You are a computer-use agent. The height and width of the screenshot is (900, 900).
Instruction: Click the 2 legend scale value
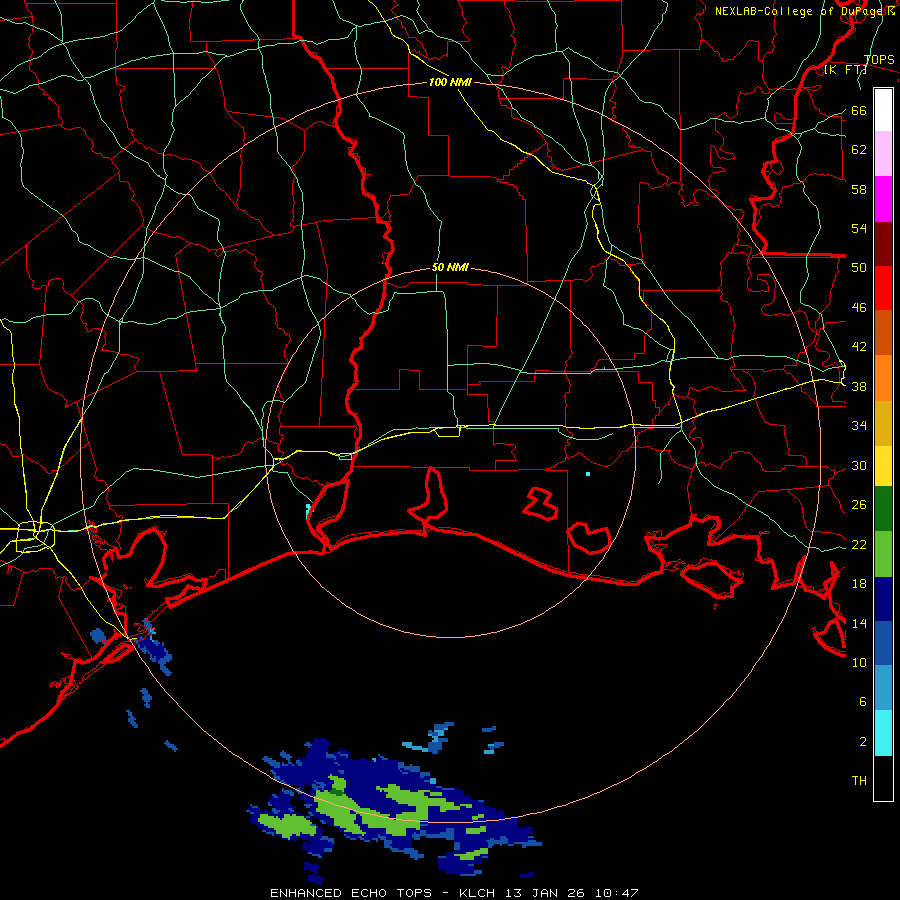pyautogui.click(x=863, y=742)
